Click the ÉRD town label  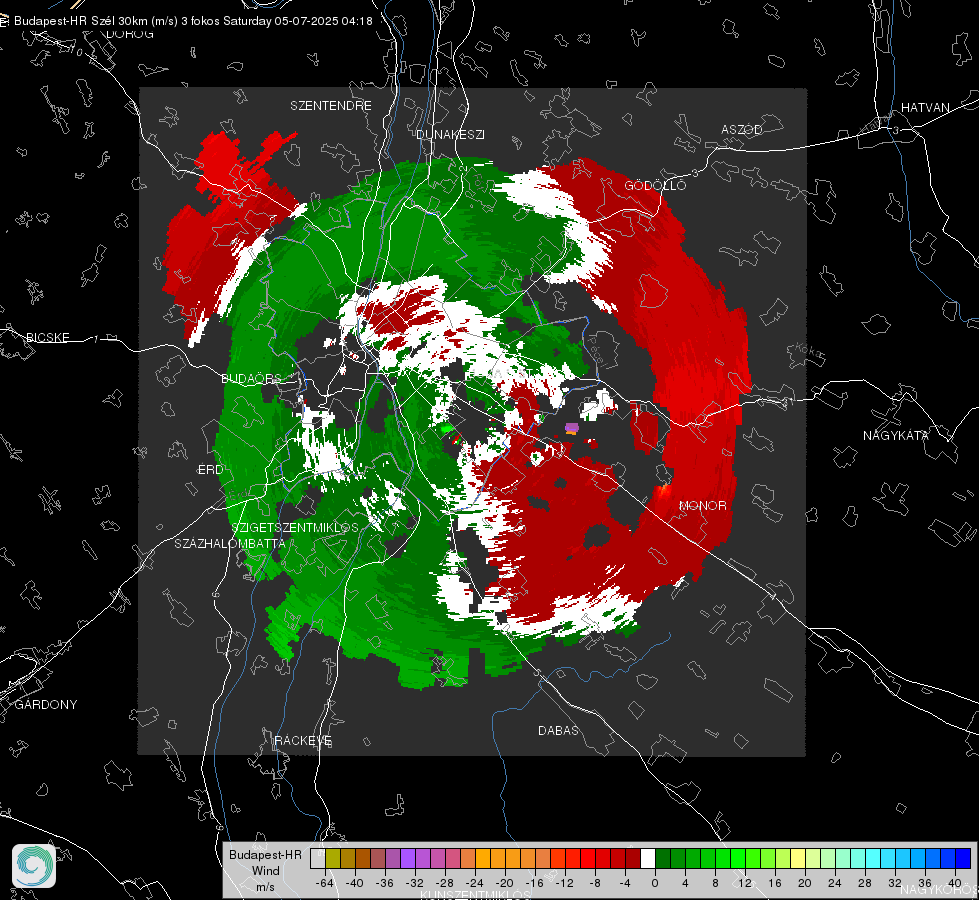pos(210,470)
